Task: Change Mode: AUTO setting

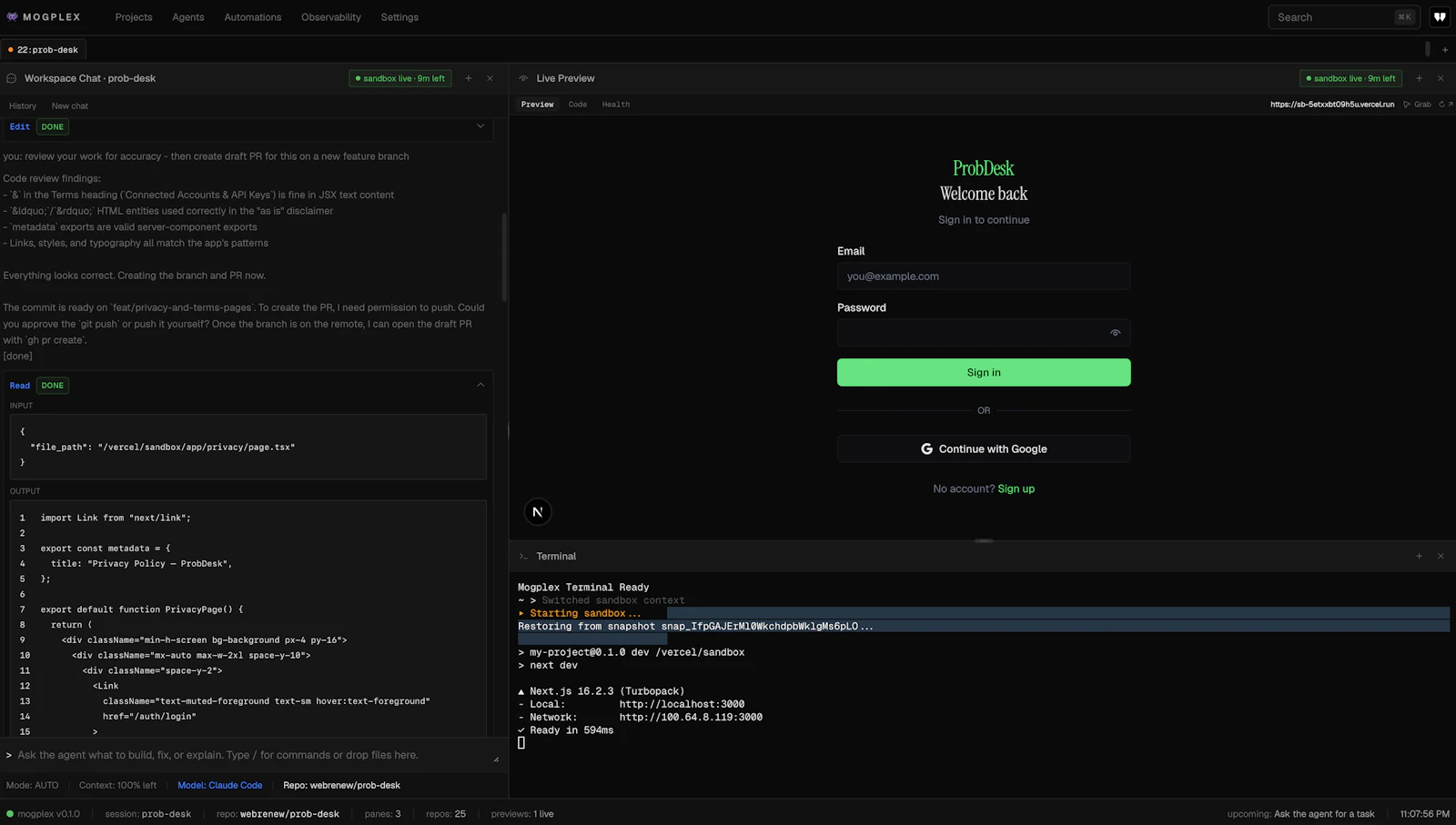Action: (33, 785)
